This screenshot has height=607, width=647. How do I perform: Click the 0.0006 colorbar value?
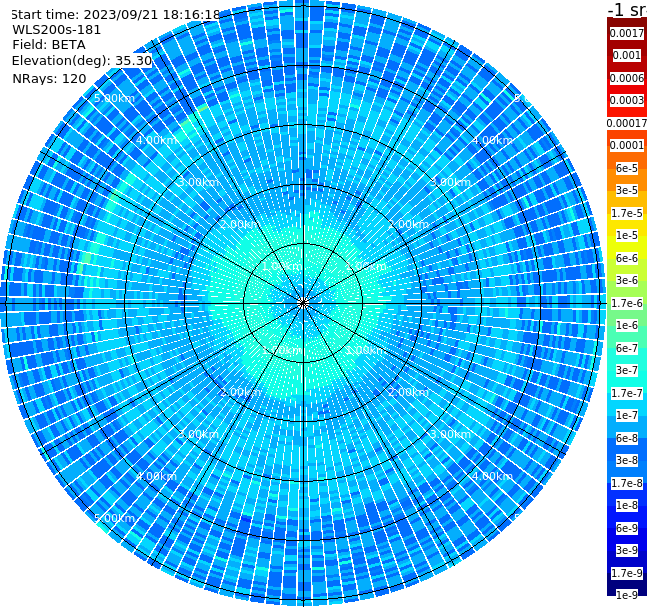[x=627, y=78]
